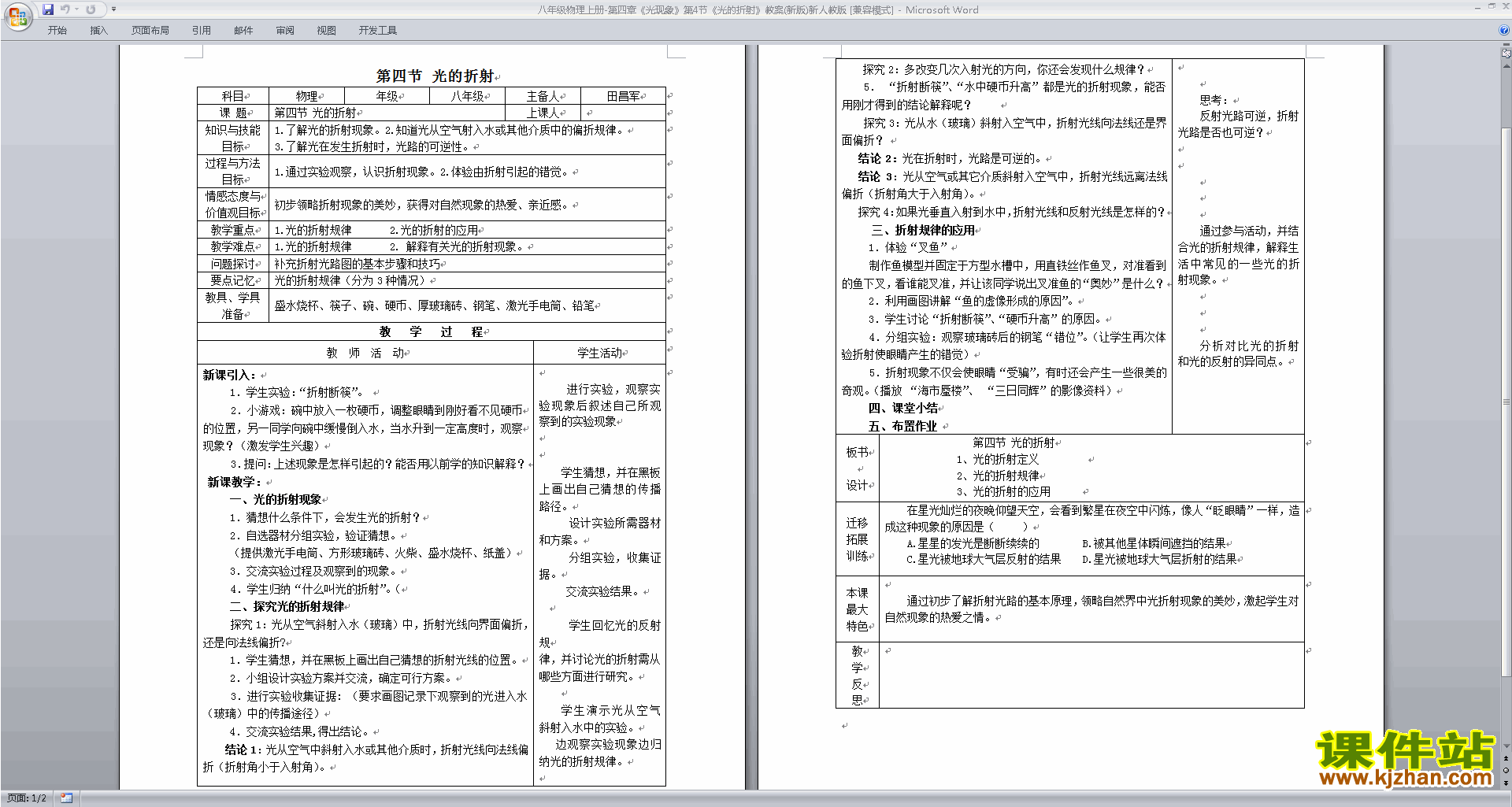Open the 引用 ribbon tab

click(x=202, y=31)
